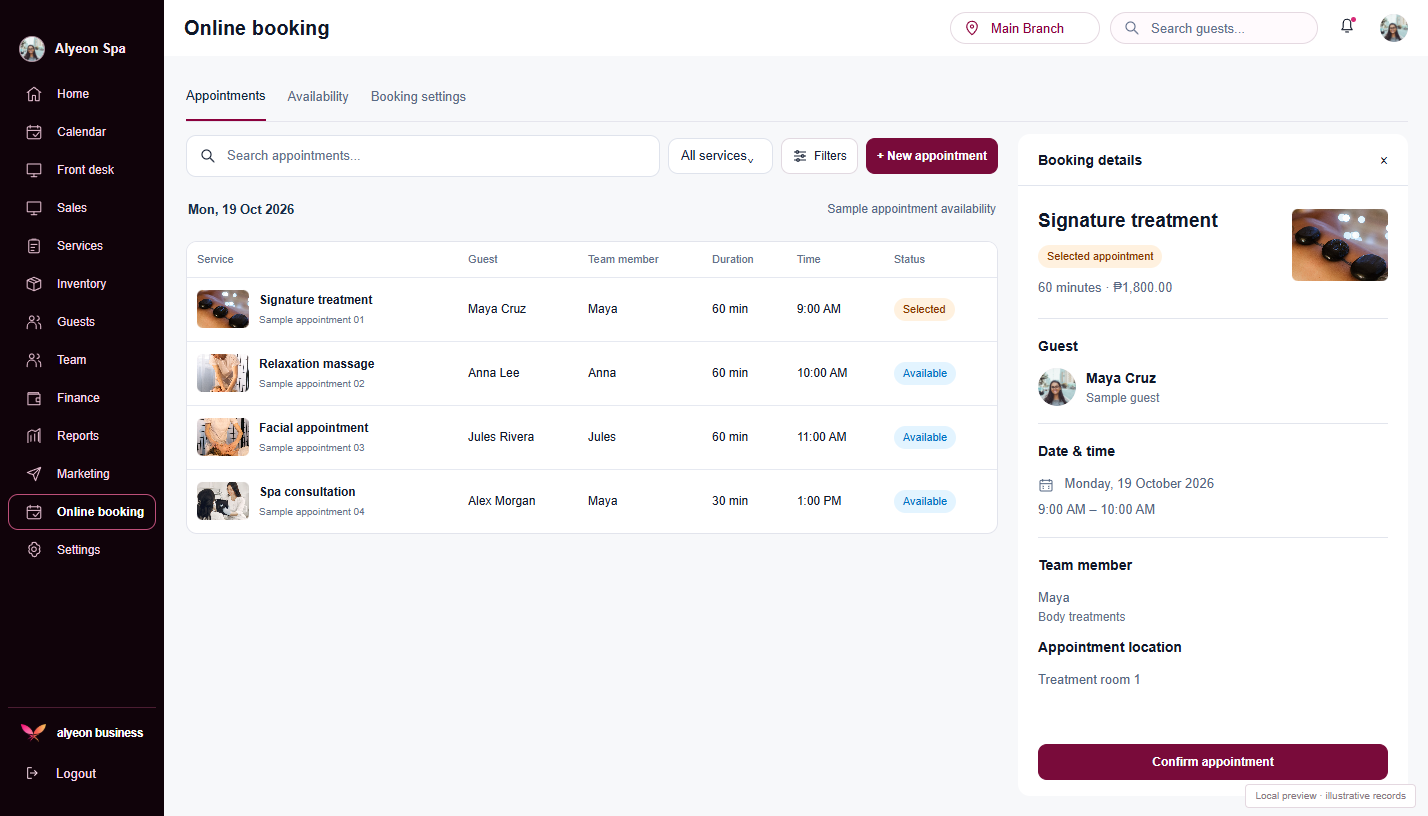The width and height of the screenshot is (1428, 816).
Task: Click the location pin in Main Branch
Action: (972, 28)
